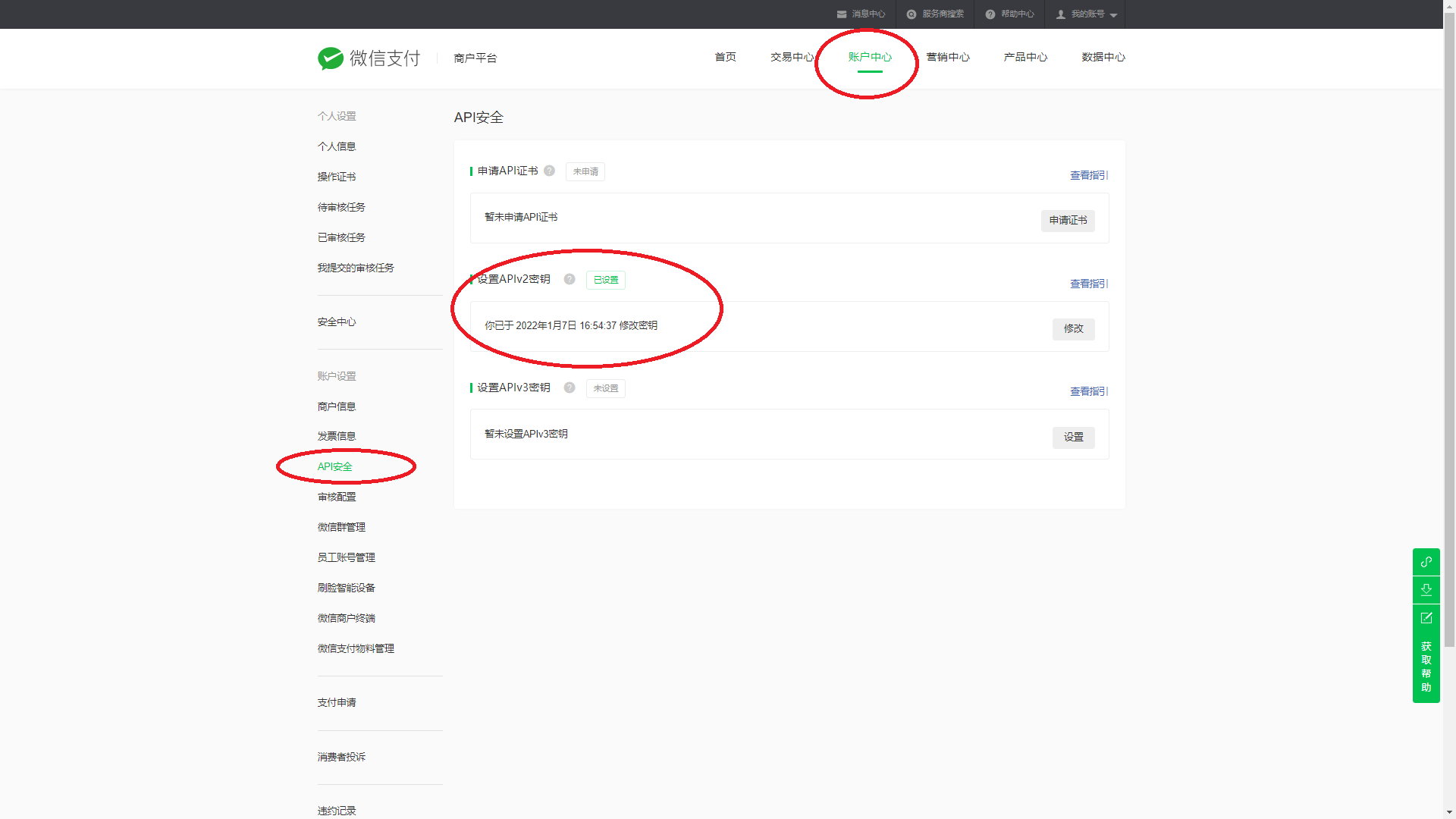Open 查看指引 link for APIv2 key
Screen dimensions: 1456x819
(x=1089, y=284)
